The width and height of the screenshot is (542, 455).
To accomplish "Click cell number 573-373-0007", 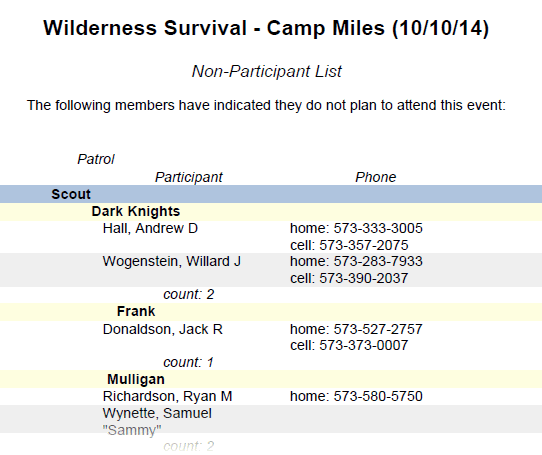I will pyautogui.click(x=364, y=345).
